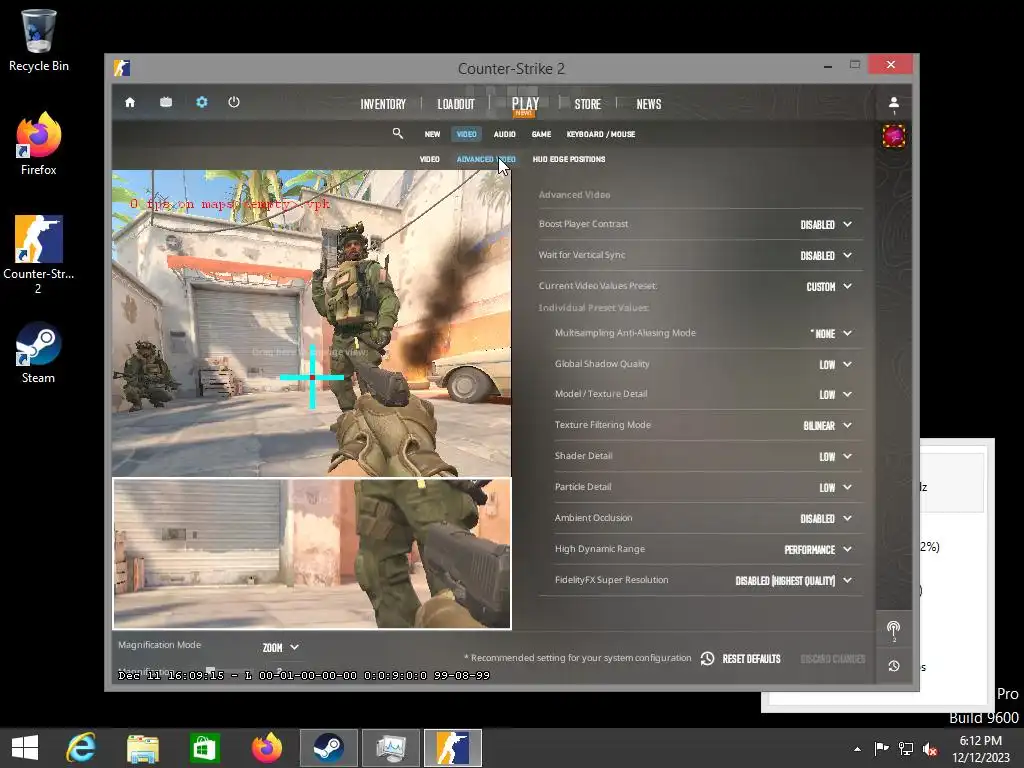Launch Internet Explorer from taskbar
Image resolution: width=1024 pixels, height=768 pixels.
click(81, 748)
